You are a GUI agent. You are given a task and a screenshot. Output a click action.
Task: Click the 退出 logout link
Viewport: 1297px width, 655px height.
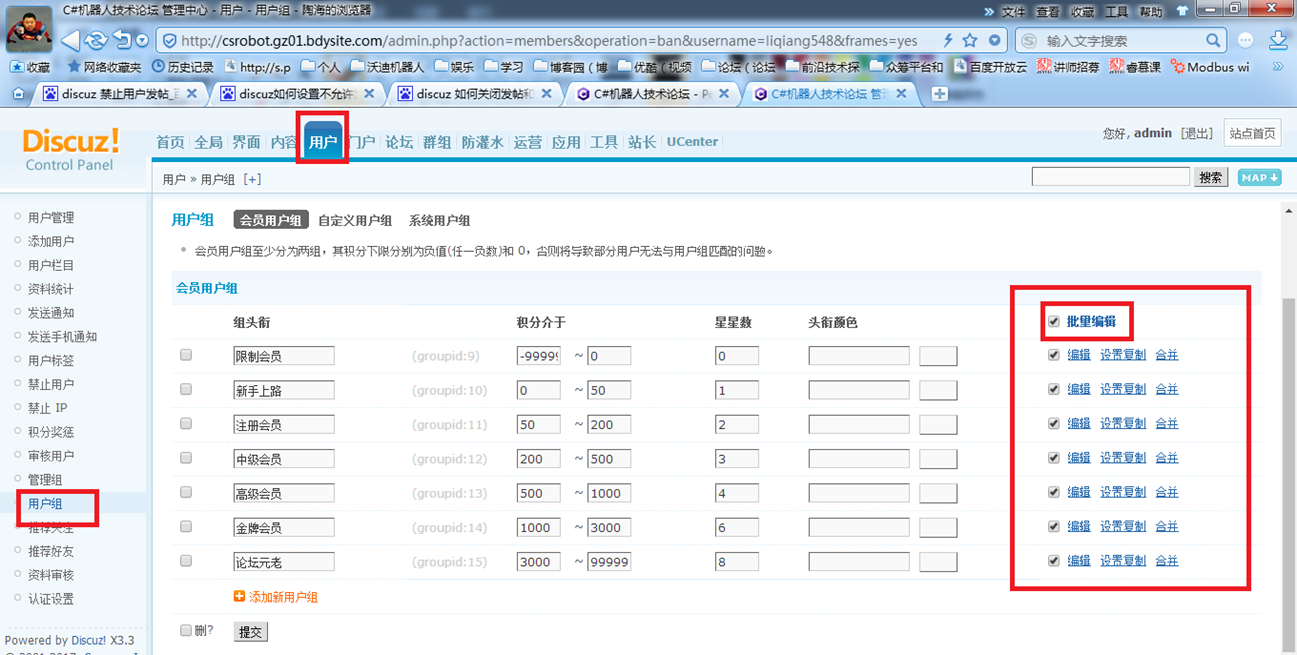click(x=1197, y=134)
